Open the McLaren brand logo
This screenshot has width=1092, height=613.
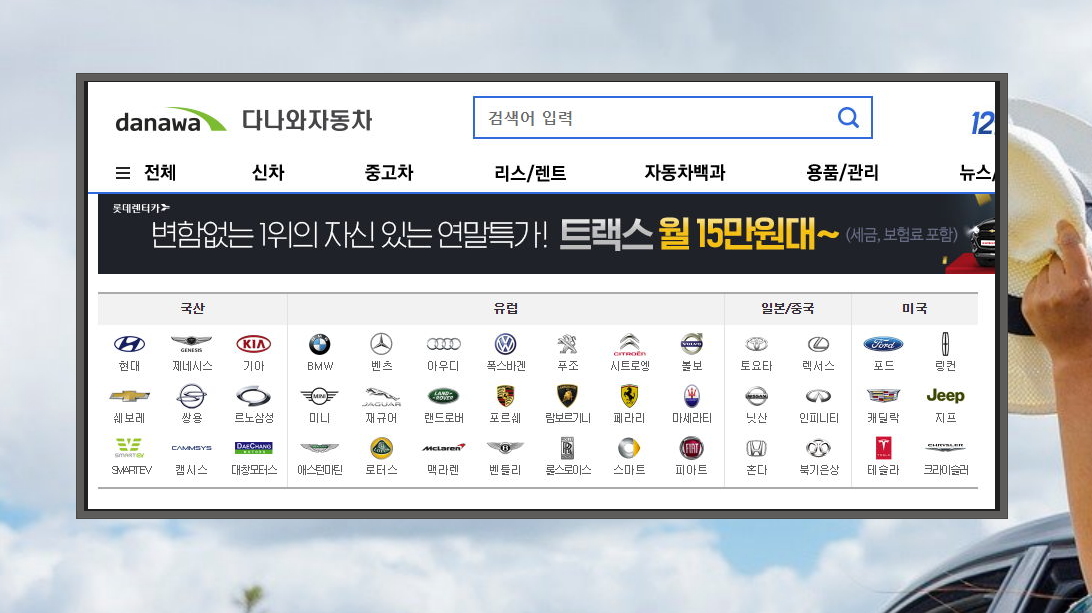pyautogui.click(x=444, y=448)
